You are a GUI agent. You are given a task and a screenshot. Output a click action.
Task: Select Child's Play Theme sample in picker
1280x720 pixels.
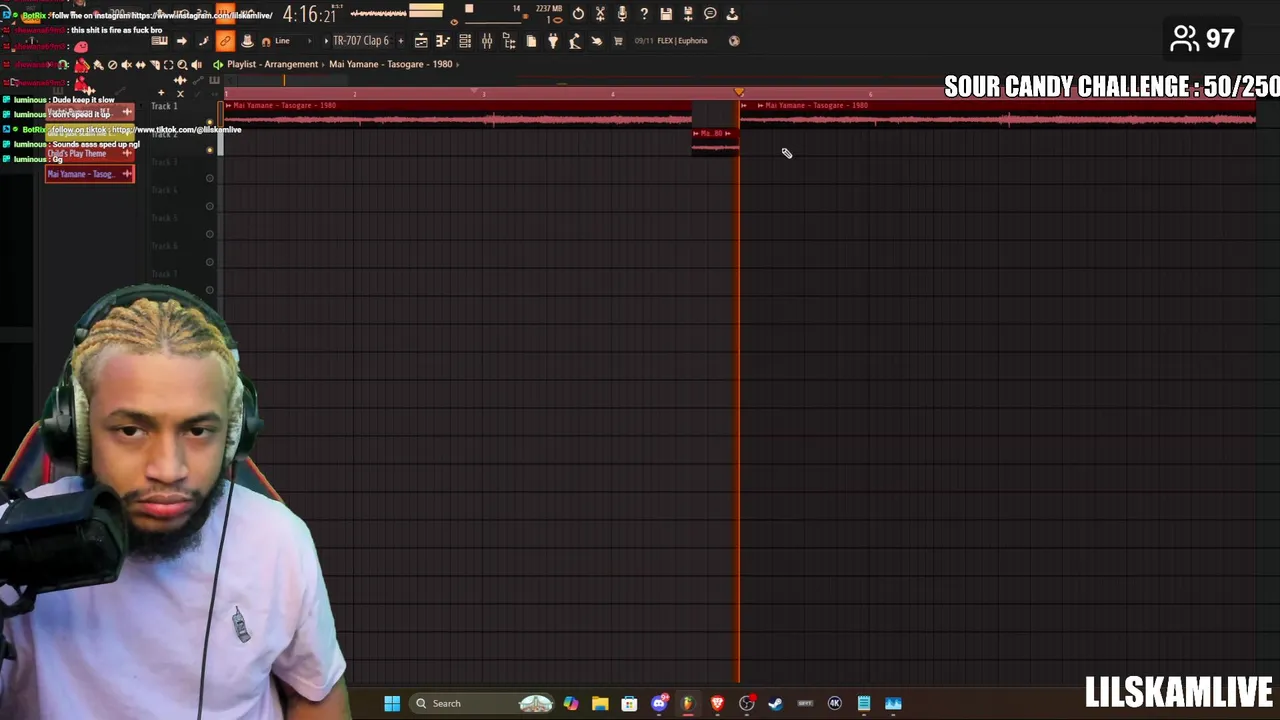coord(89,154)
